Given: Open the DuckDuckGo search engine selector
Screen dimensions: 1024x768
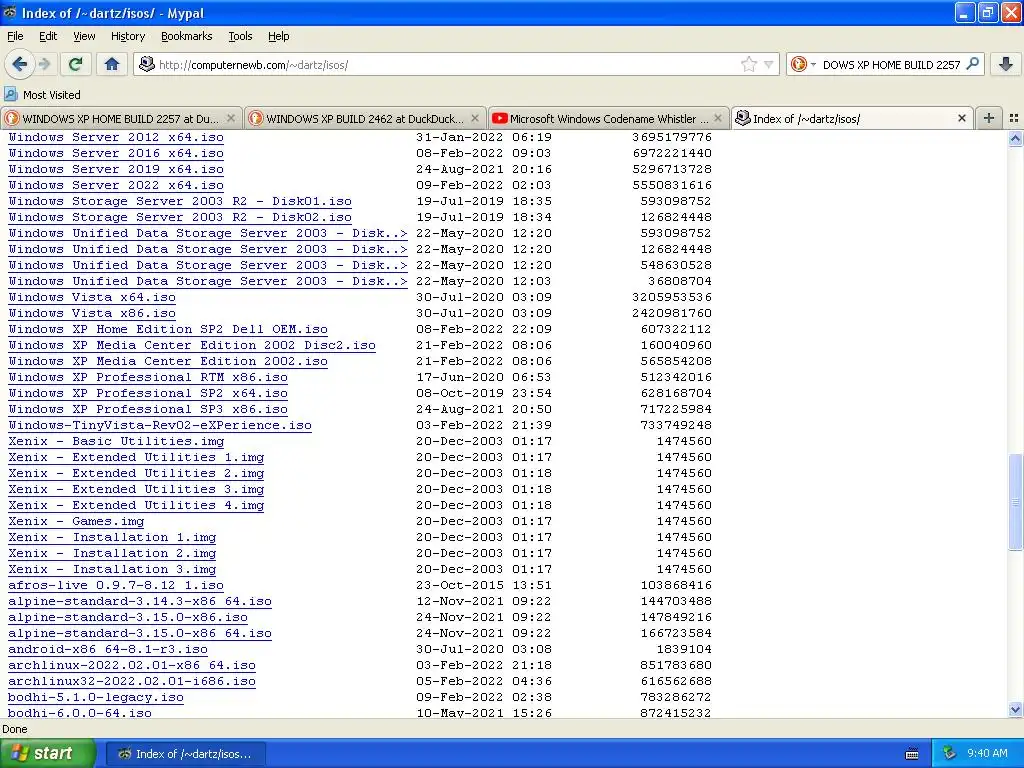Looking at the screenshot, I should [803, 64].
